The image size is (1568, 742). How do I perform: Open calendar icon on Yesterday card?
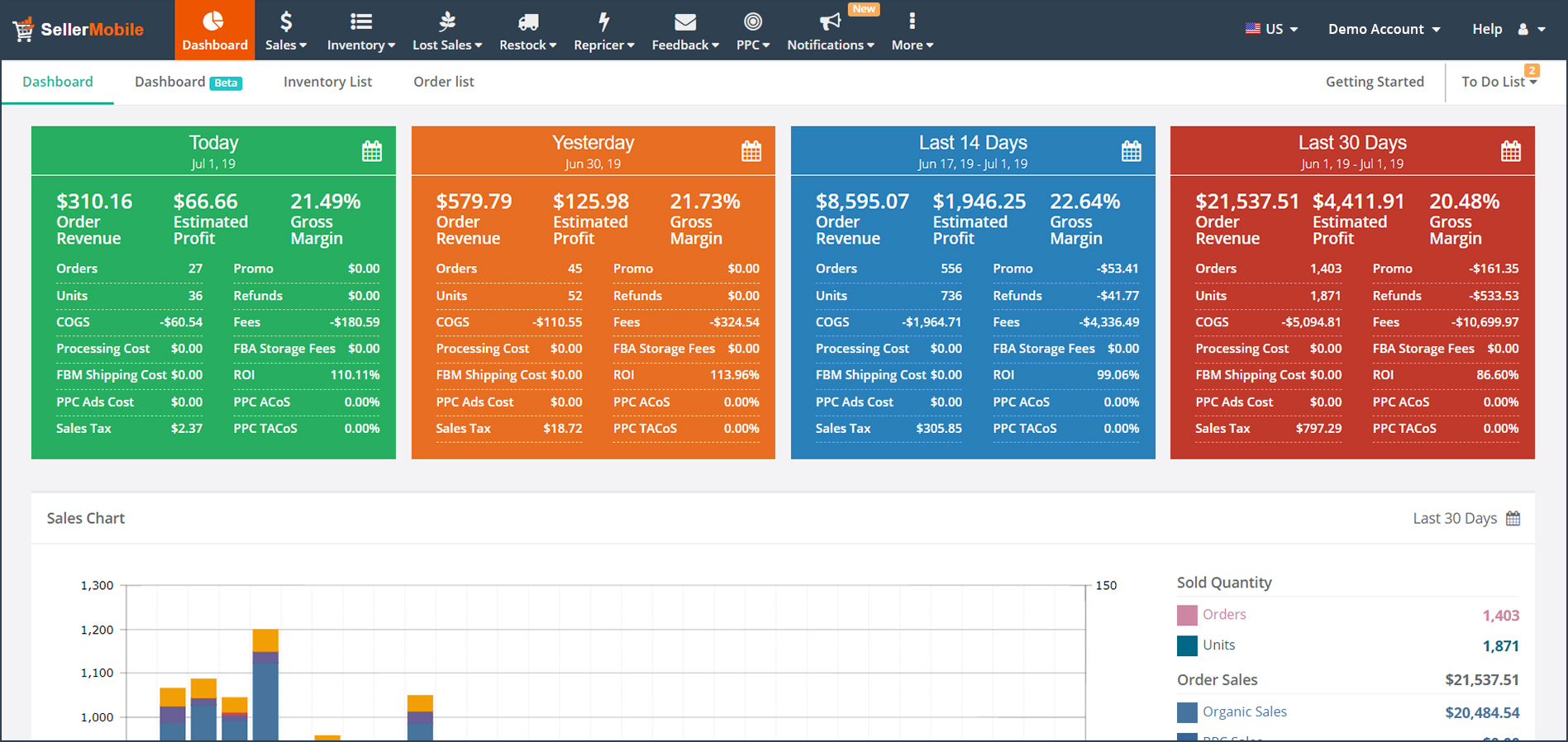(751, 151)
